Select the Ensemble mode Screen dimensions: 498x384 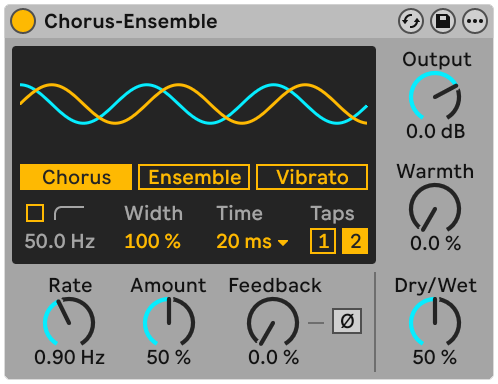(x=194, y=177)
